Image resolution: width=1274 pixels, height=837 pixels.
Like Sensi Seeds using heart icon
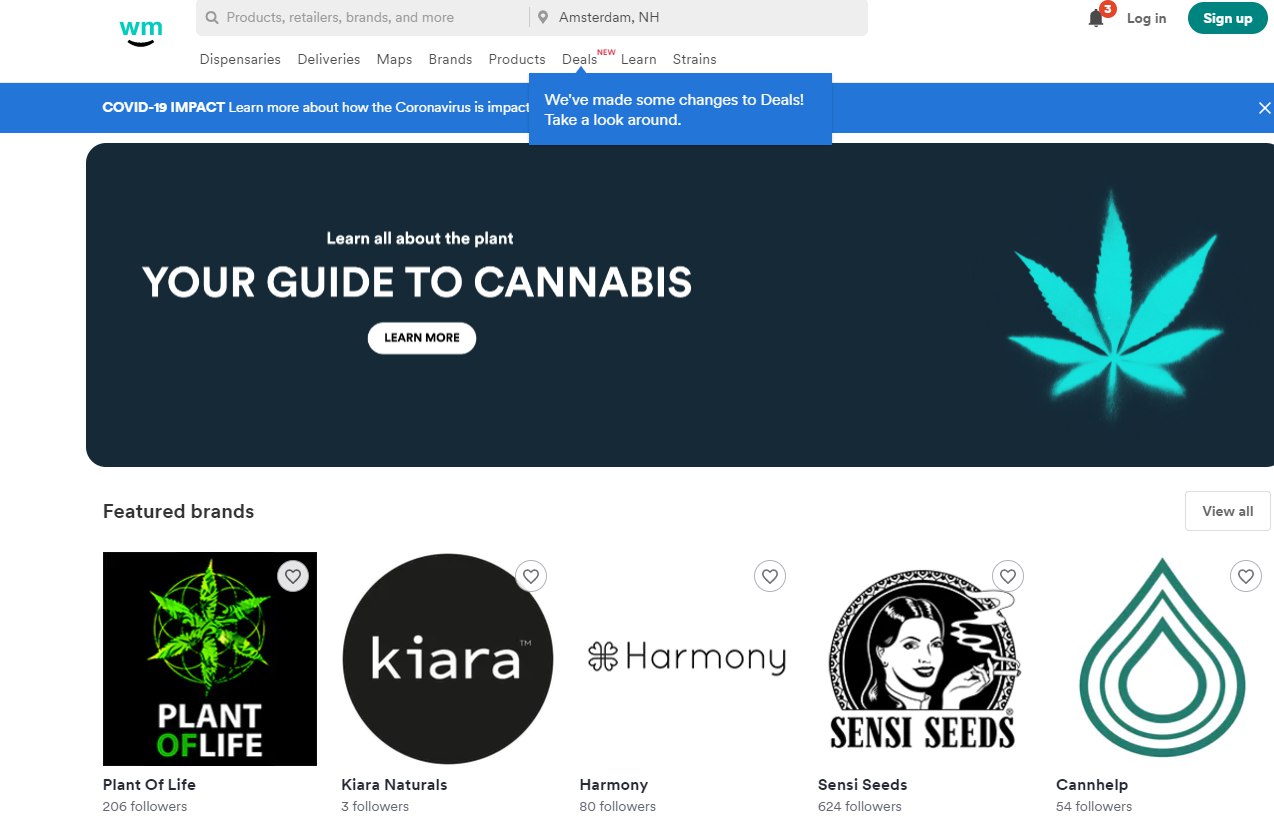pos(1007,576)
